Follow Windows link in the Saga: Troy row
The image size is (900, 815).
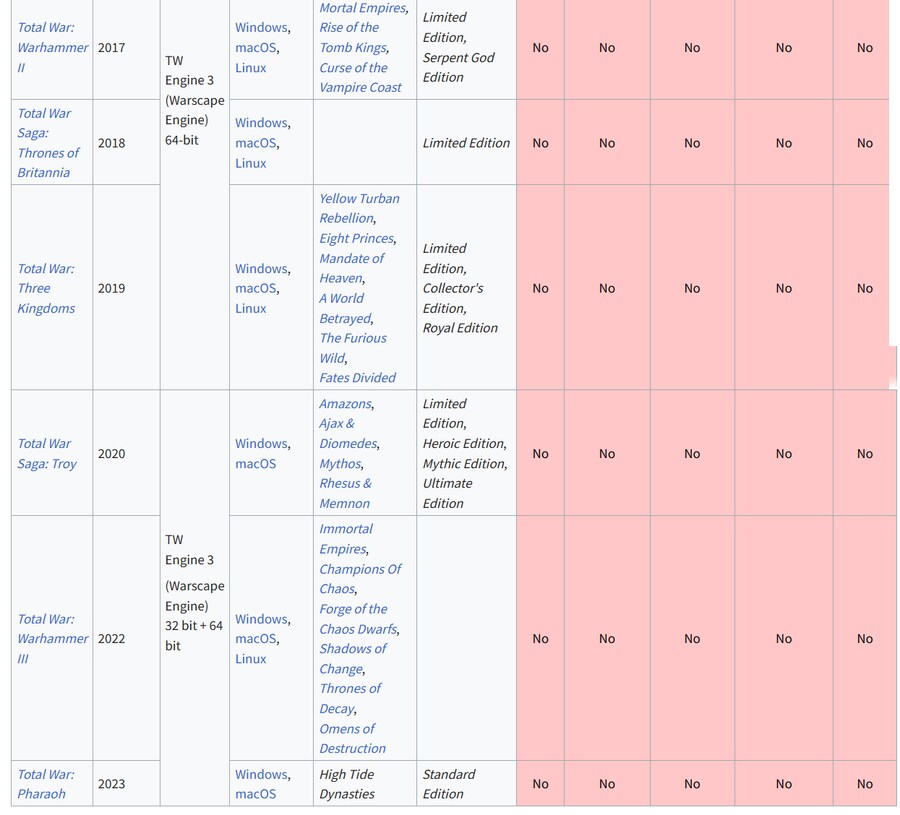[261, 444]
